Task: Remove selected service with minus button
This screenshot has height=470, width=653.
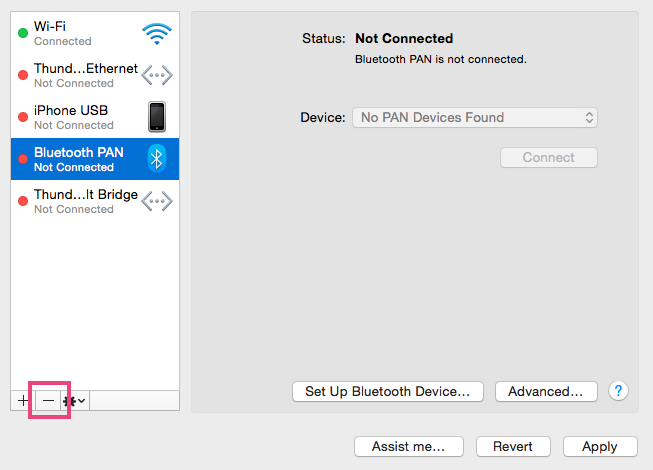Action: [48, 400]
